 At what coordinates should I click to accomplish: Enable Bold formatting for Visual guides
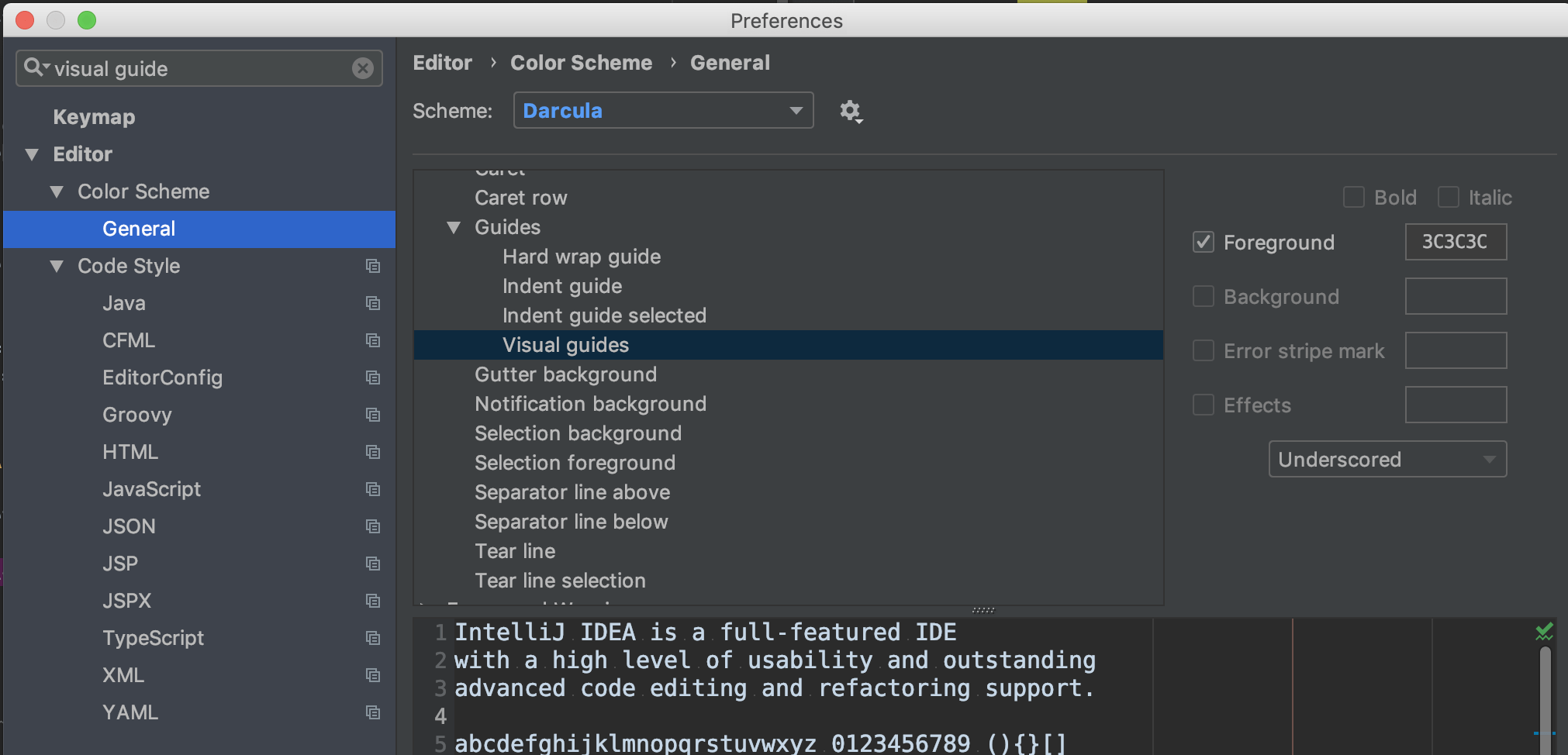[x=1354, y=197]
